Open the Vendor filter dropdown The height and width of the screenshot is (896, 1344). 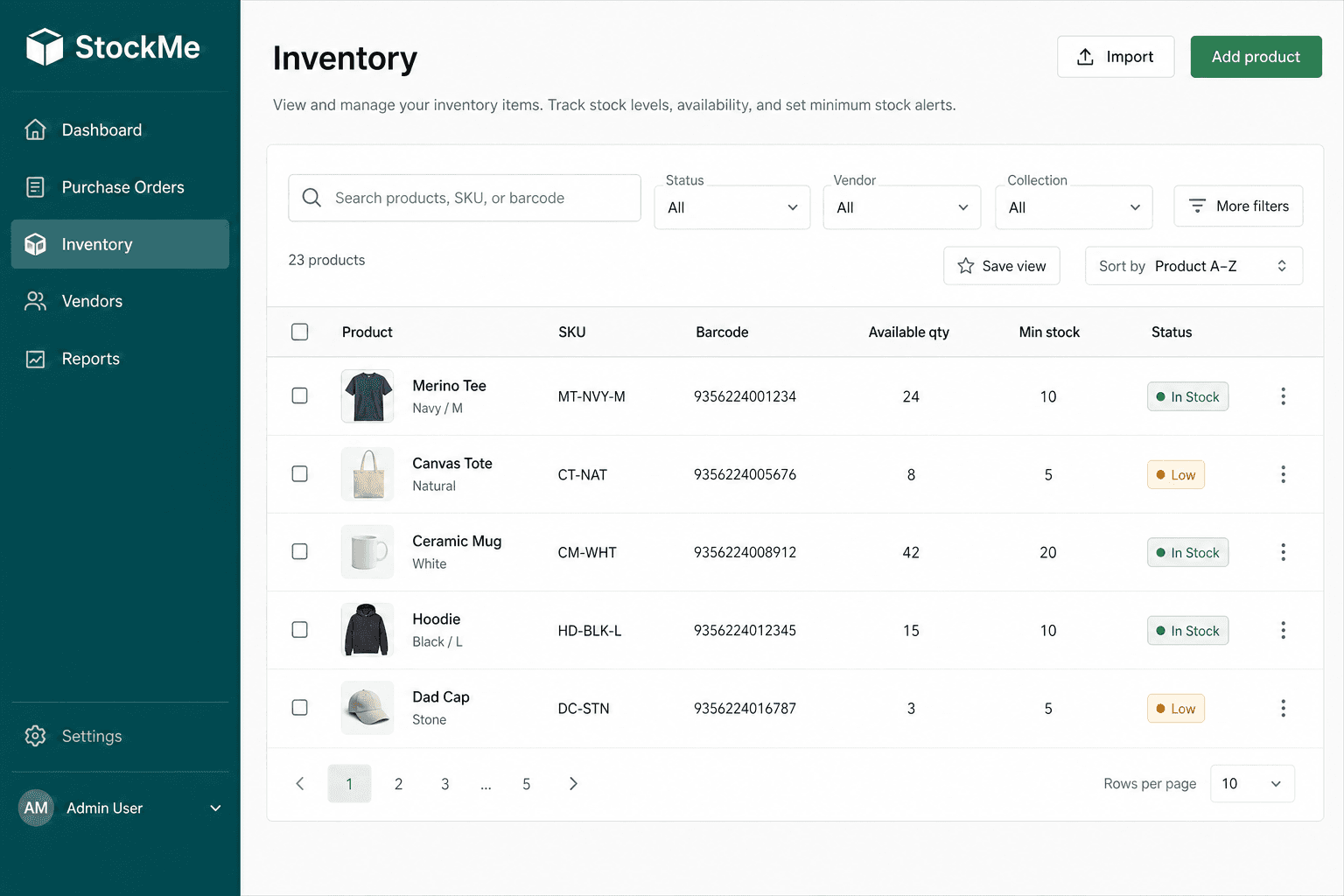pos(902,207)
